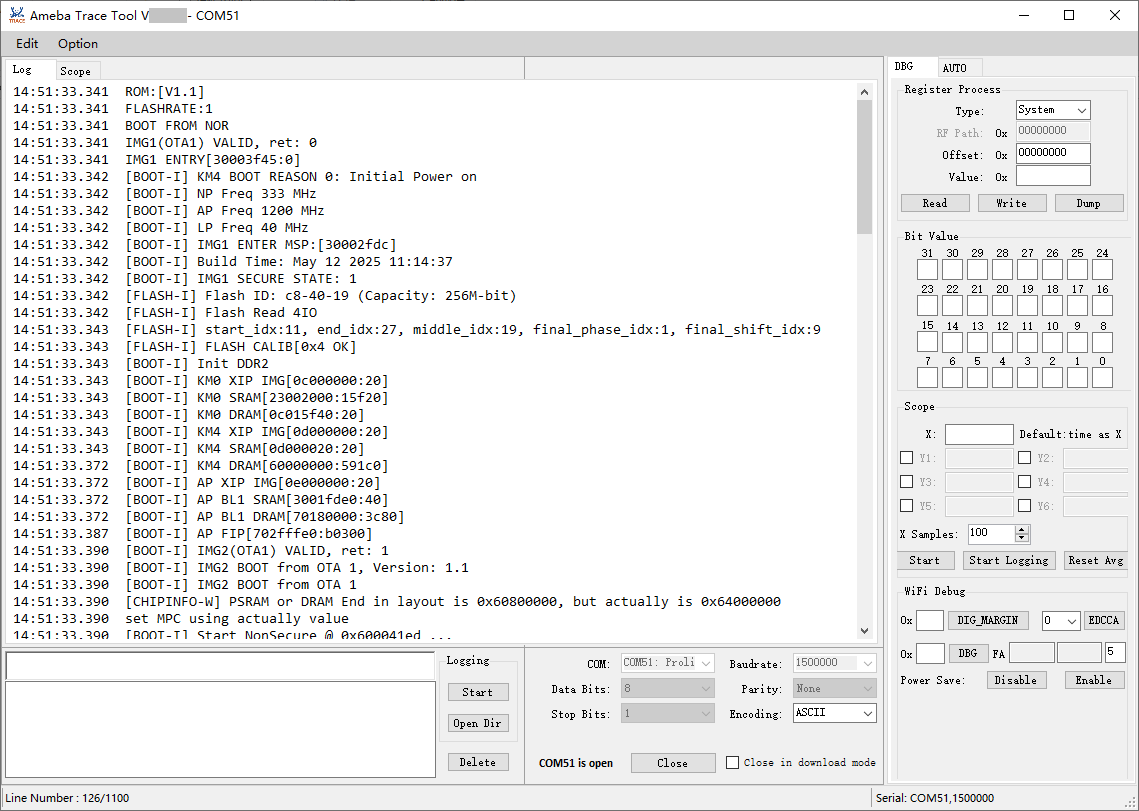Click the Dump register button
The image size is (1139, 811).
coord(1088,203)
